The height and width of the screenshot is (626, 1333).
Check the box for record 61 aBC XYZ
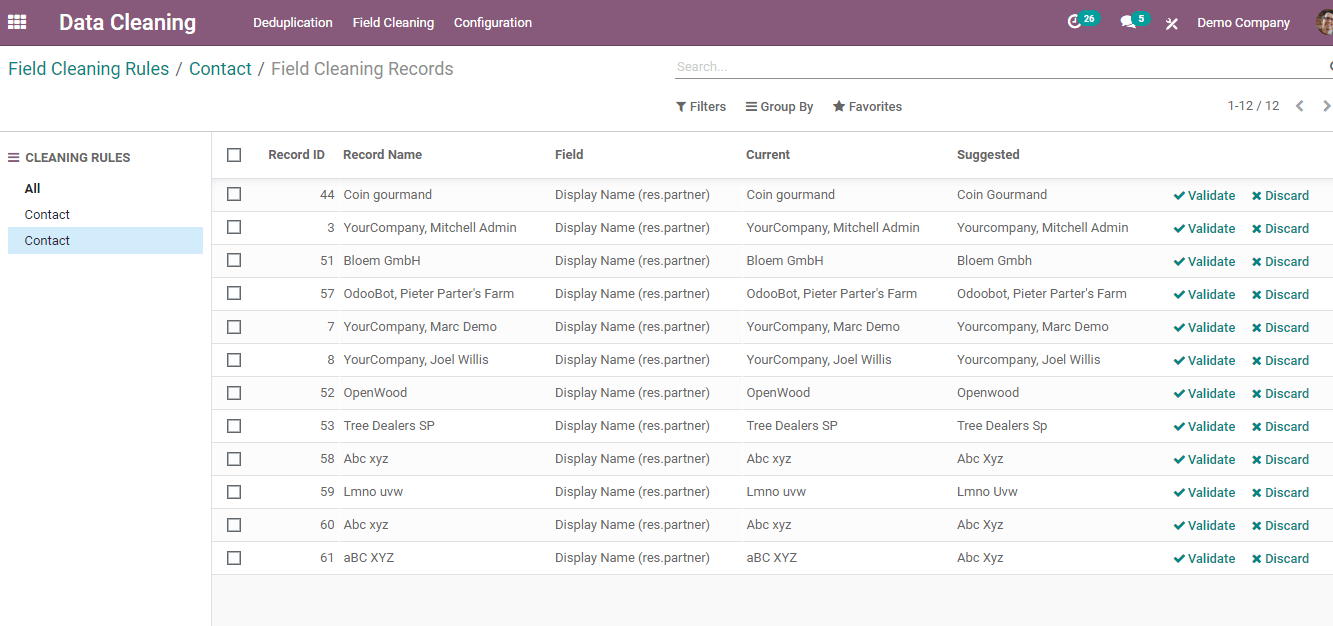(x=234, y=558)
